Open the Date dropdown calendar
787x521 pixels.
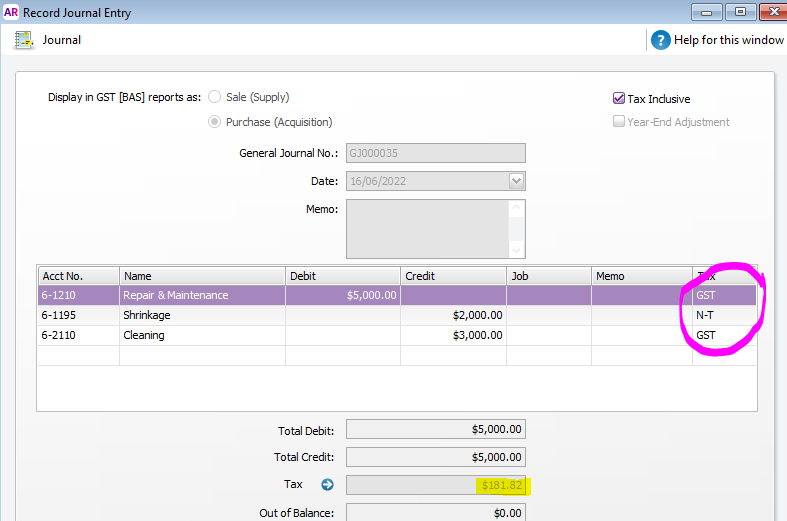click(517, 181)
